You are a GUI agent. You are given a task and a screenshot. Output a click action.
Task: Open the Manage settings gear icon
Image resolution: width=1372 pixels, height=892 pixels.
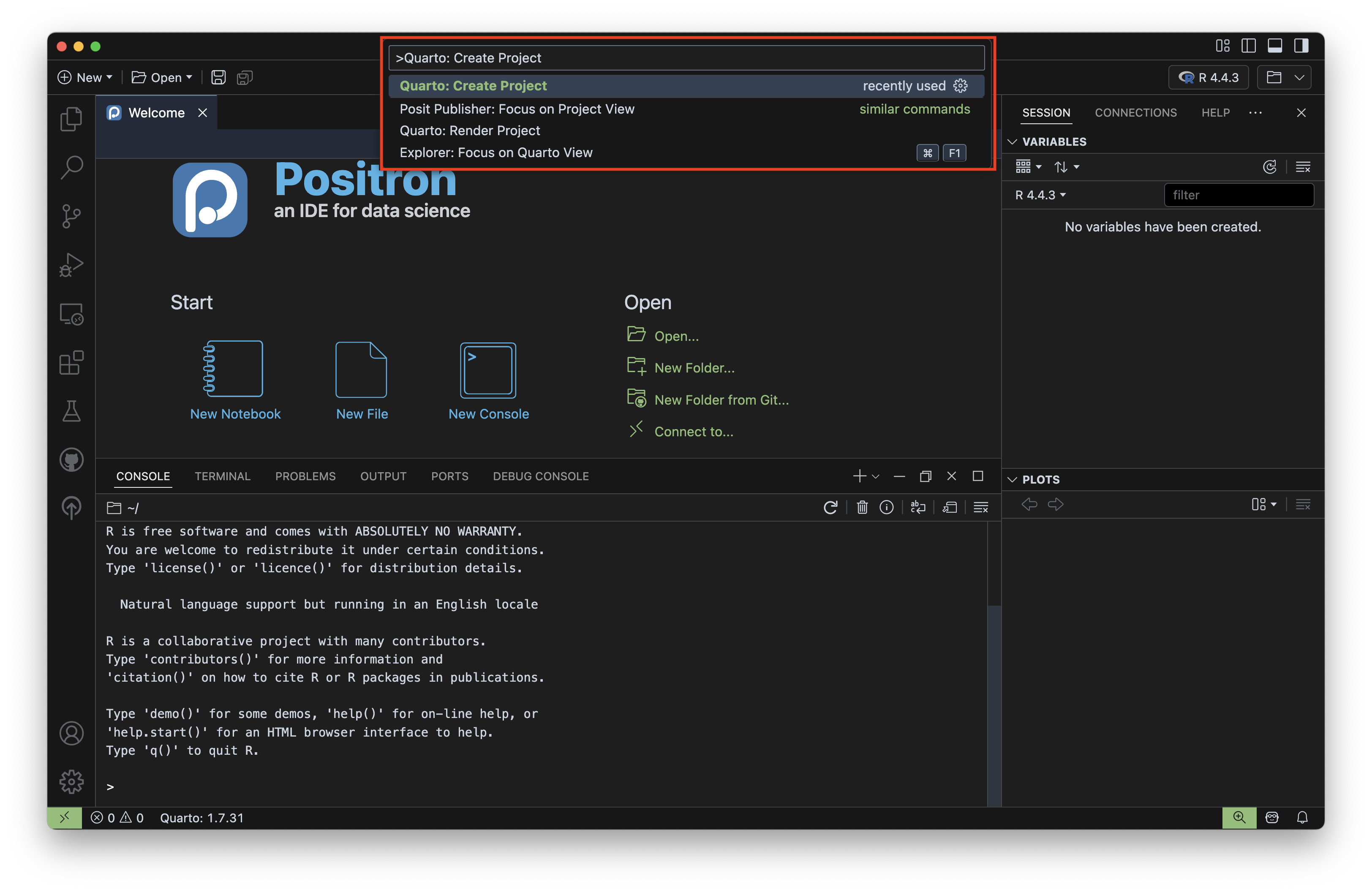click(x=71, y=781)
